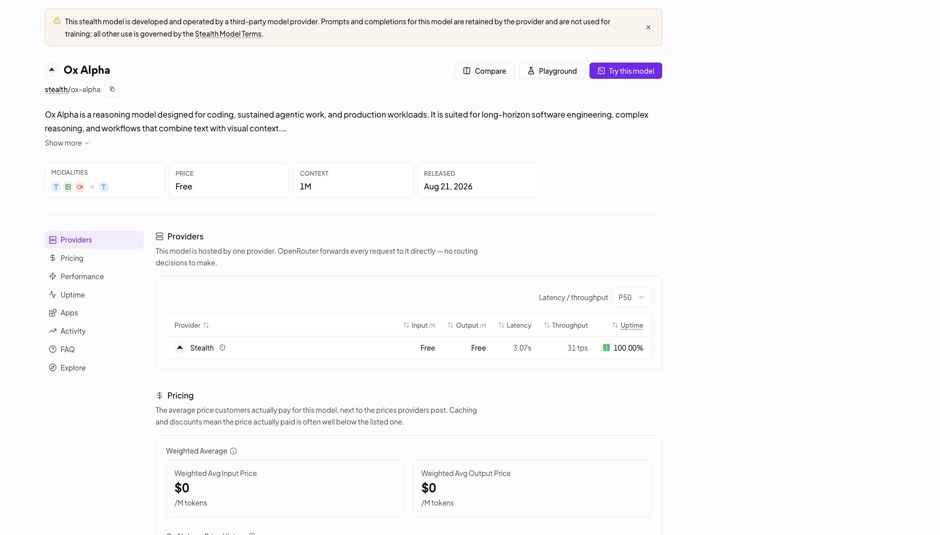This screenshot has width=940, height=535.
Task: Click the Ox Alpha model logo icon
Action: point(52,70)
